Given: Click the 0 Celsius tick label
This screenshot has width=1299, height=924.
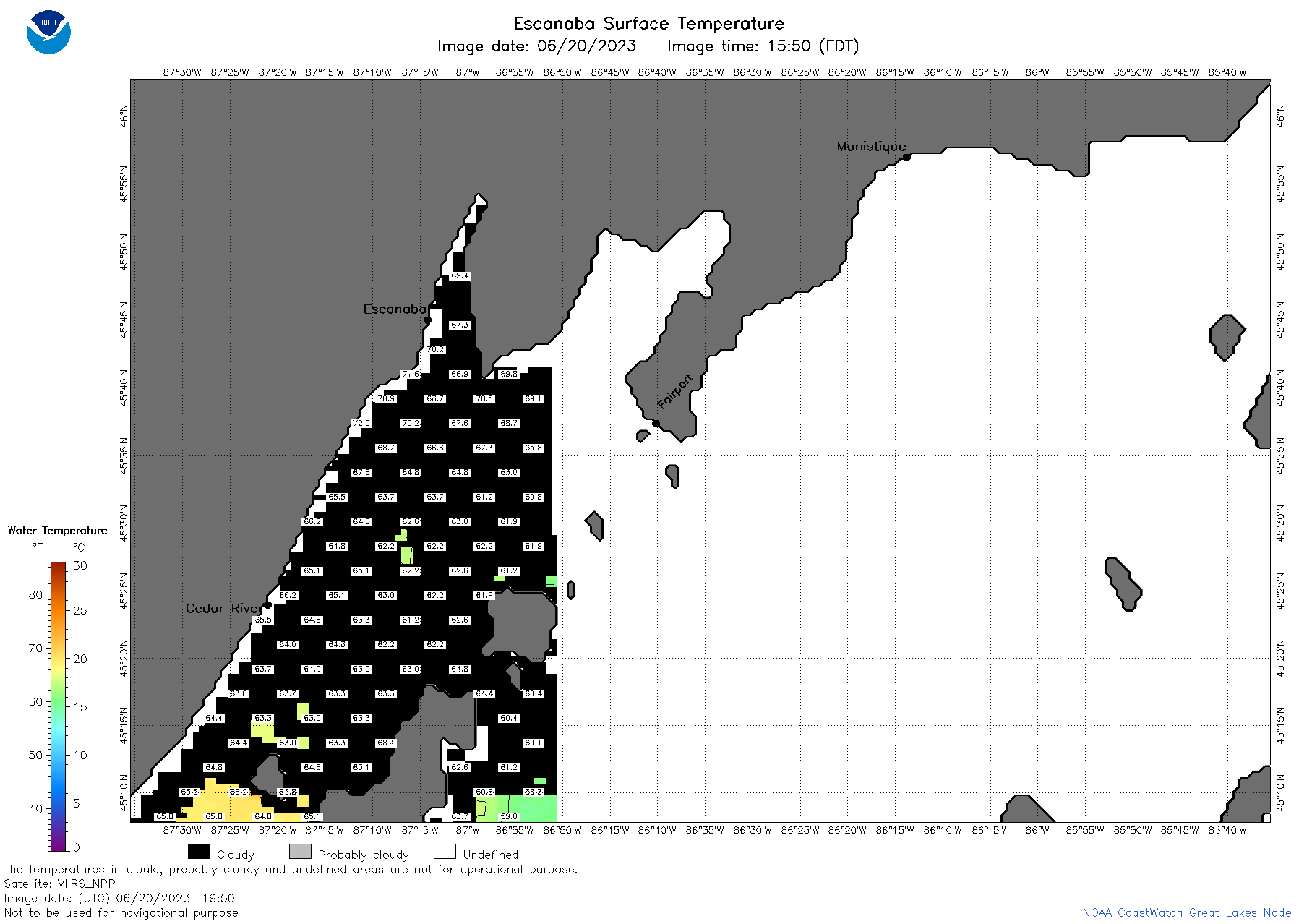Looking at the screenshot, I should 77,847.
